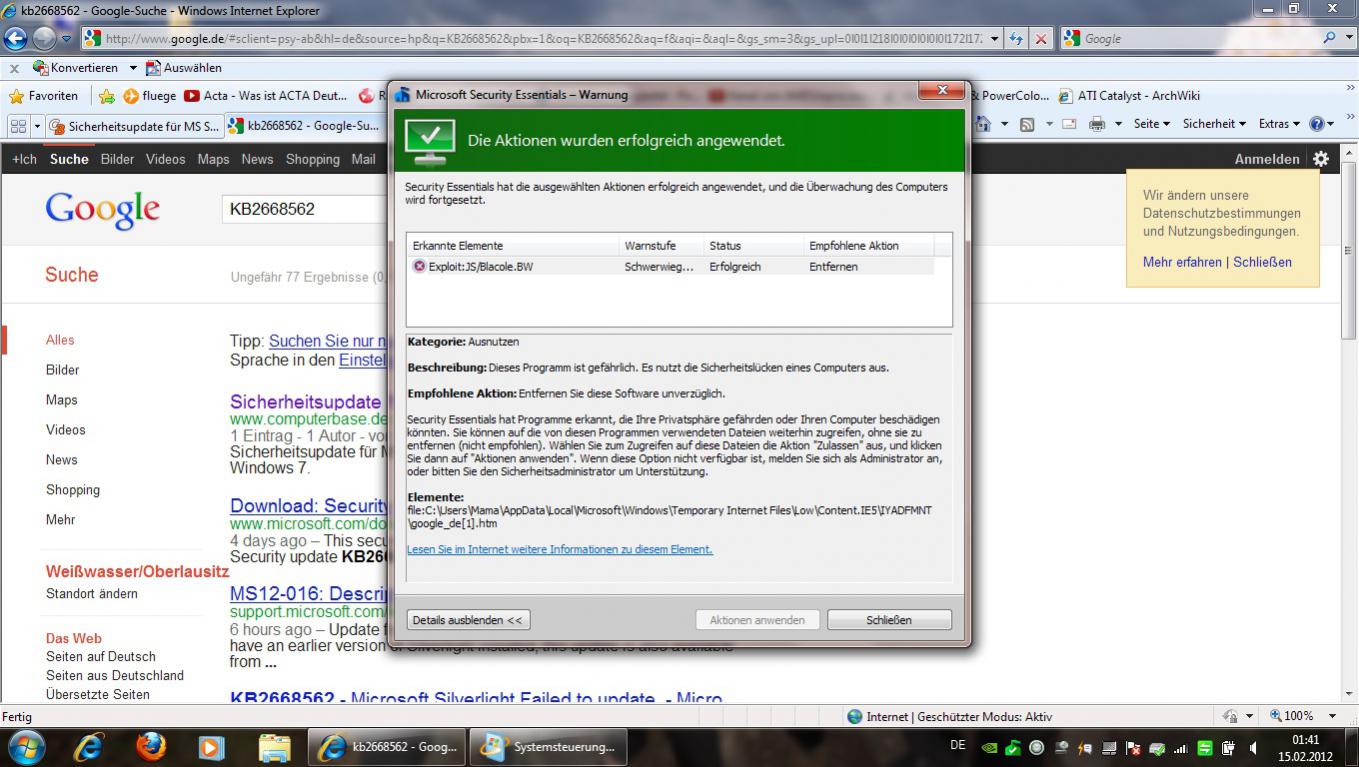This screenshot has height=767, width=1359.
Task: Click the Auswählen toolbar button
Action: pyautogui.click(x=184, y=68)
